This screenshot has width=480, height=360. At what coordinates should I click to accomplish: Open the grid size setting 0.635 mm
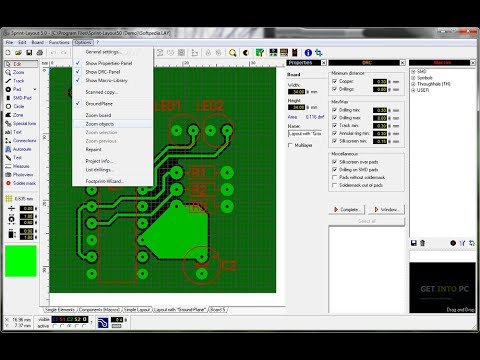pyautogui.click(x=19, y=199)
